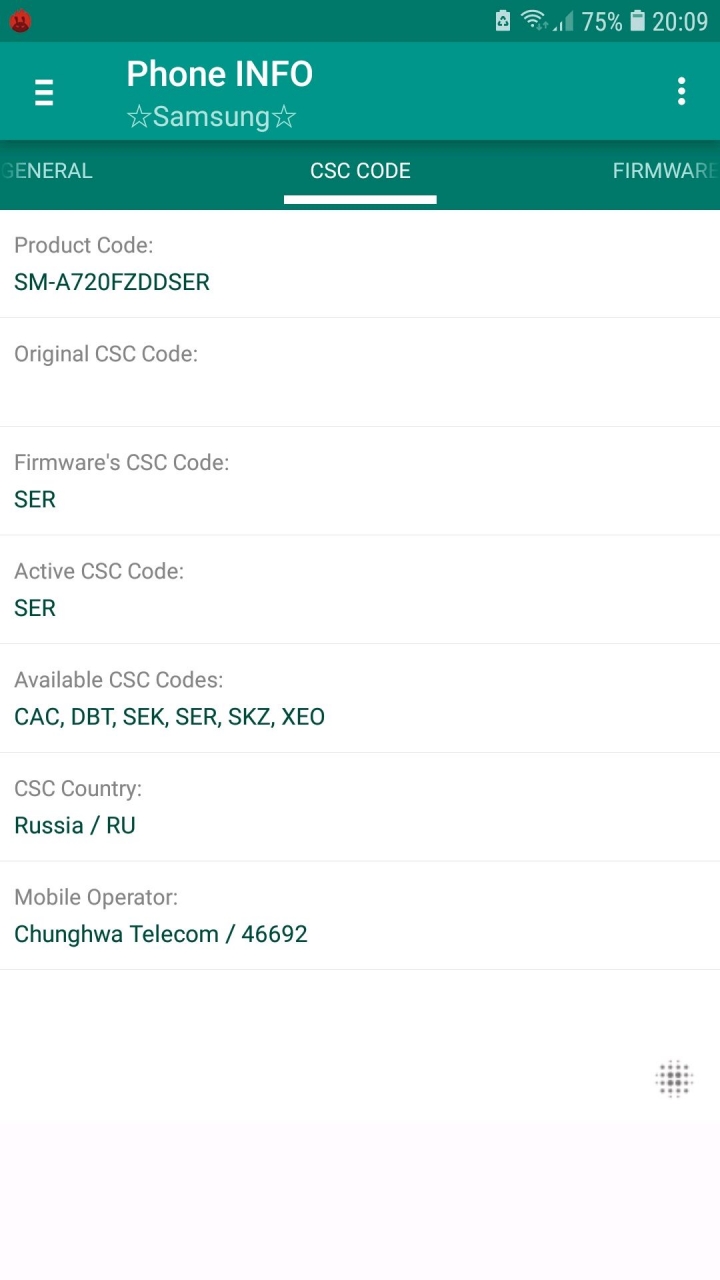Tap the empty Original CSC Code row

coord(360,373)
